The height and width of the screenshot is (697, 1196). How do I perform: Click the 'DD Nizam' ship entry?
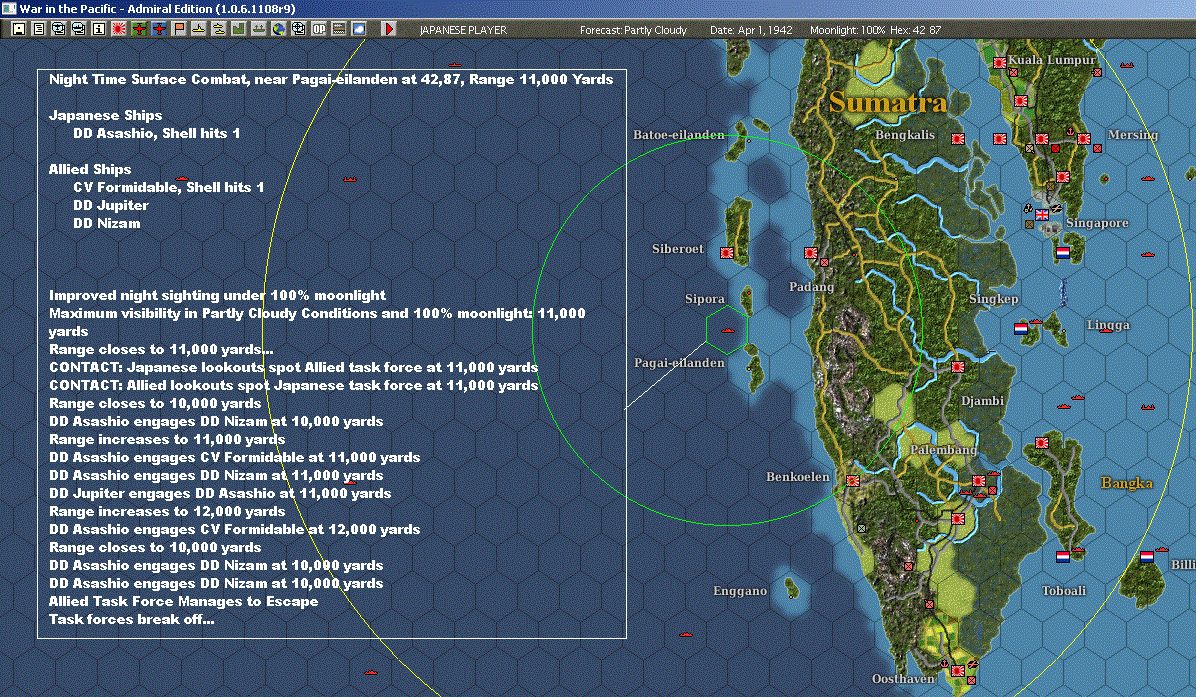coord(107,223)
